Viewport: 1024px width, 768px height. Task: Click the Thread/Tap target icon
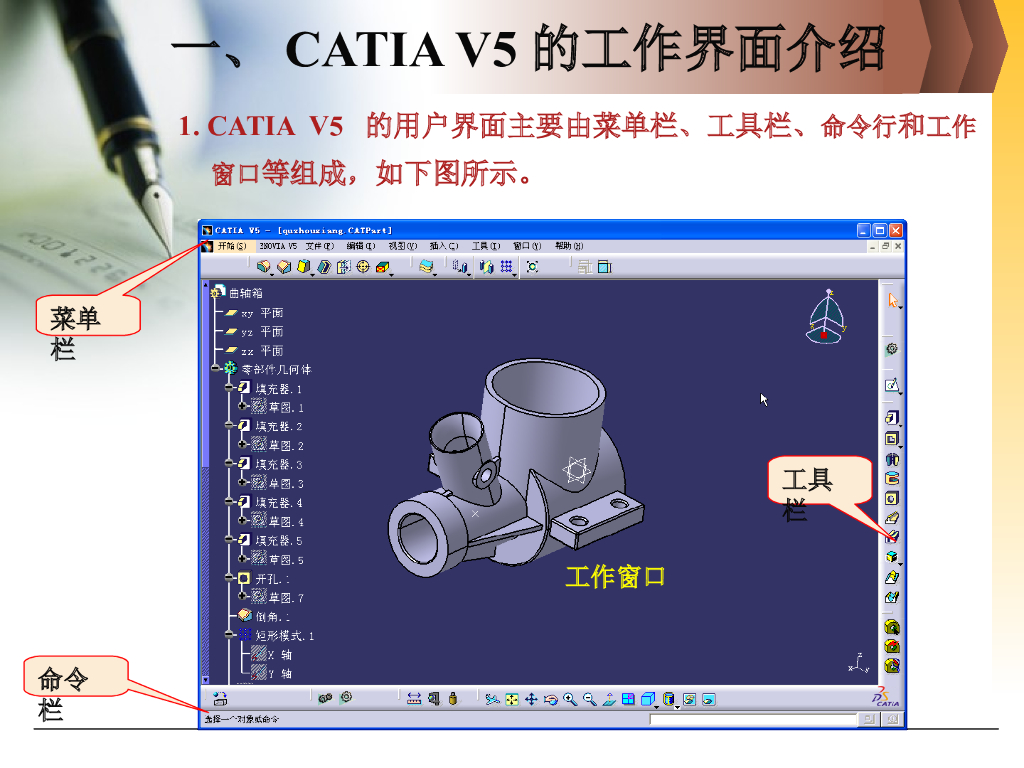coord(363,266)
